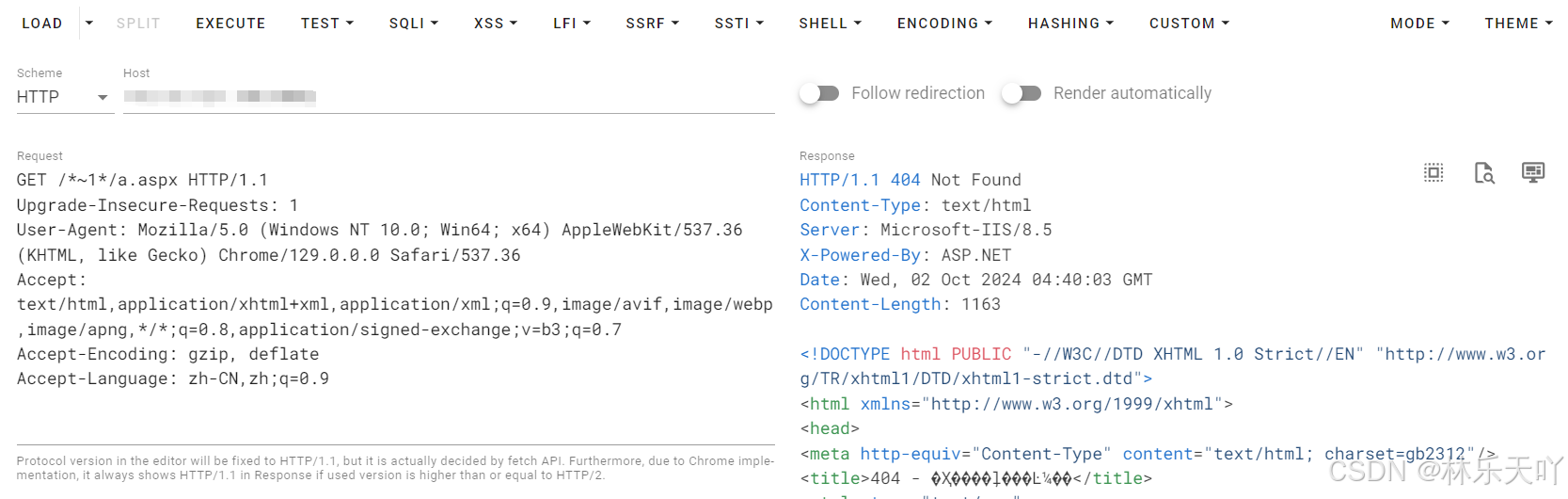Screen dimensions: 1568x499
Task: Open the SSRF dropdown menu
Action: pos(652,24)
